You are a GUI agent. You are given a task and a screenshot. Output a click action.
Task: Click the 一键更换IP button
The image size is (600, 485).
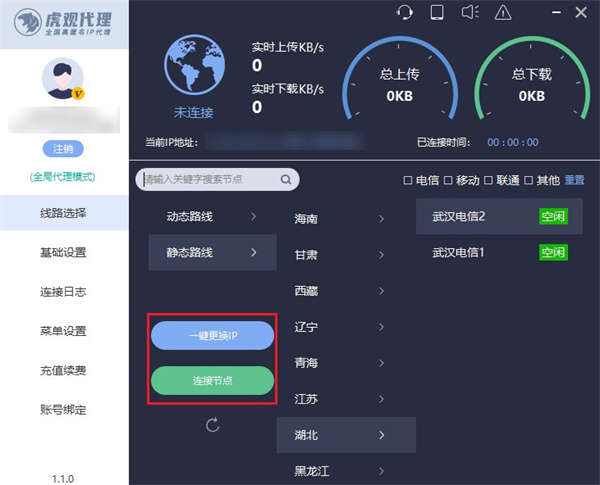pyautogui.click(x=212, y=335)
